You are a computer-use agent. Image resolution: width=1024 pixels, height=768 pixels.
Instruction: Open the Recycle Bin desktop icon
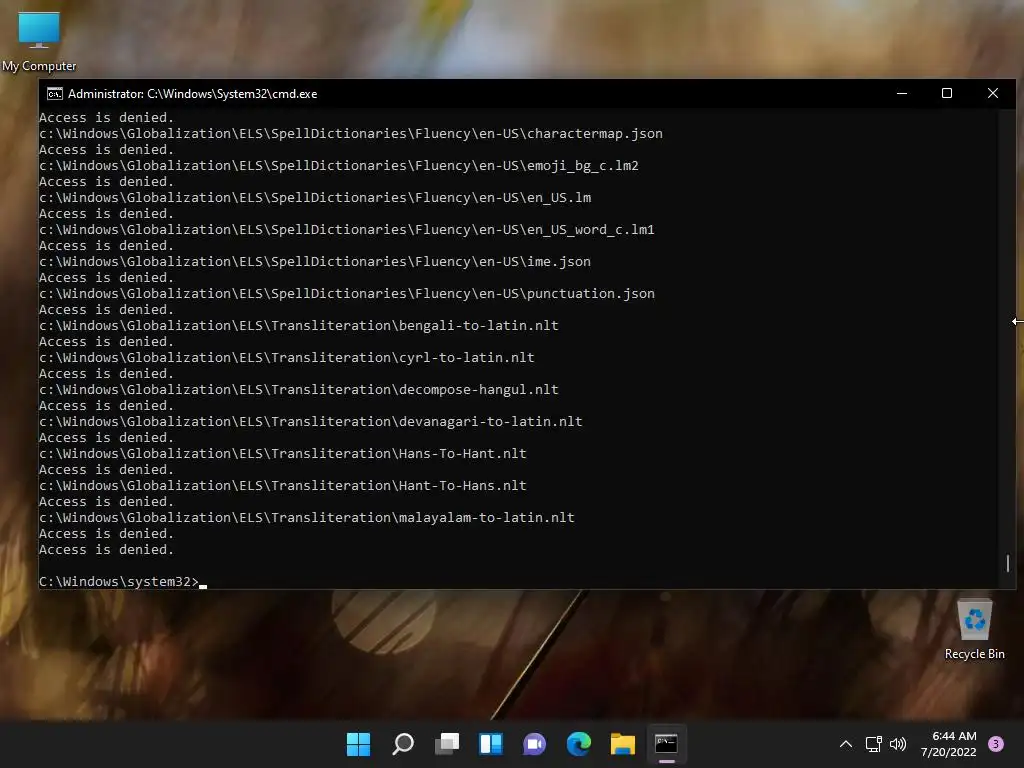tap(974, 628)
